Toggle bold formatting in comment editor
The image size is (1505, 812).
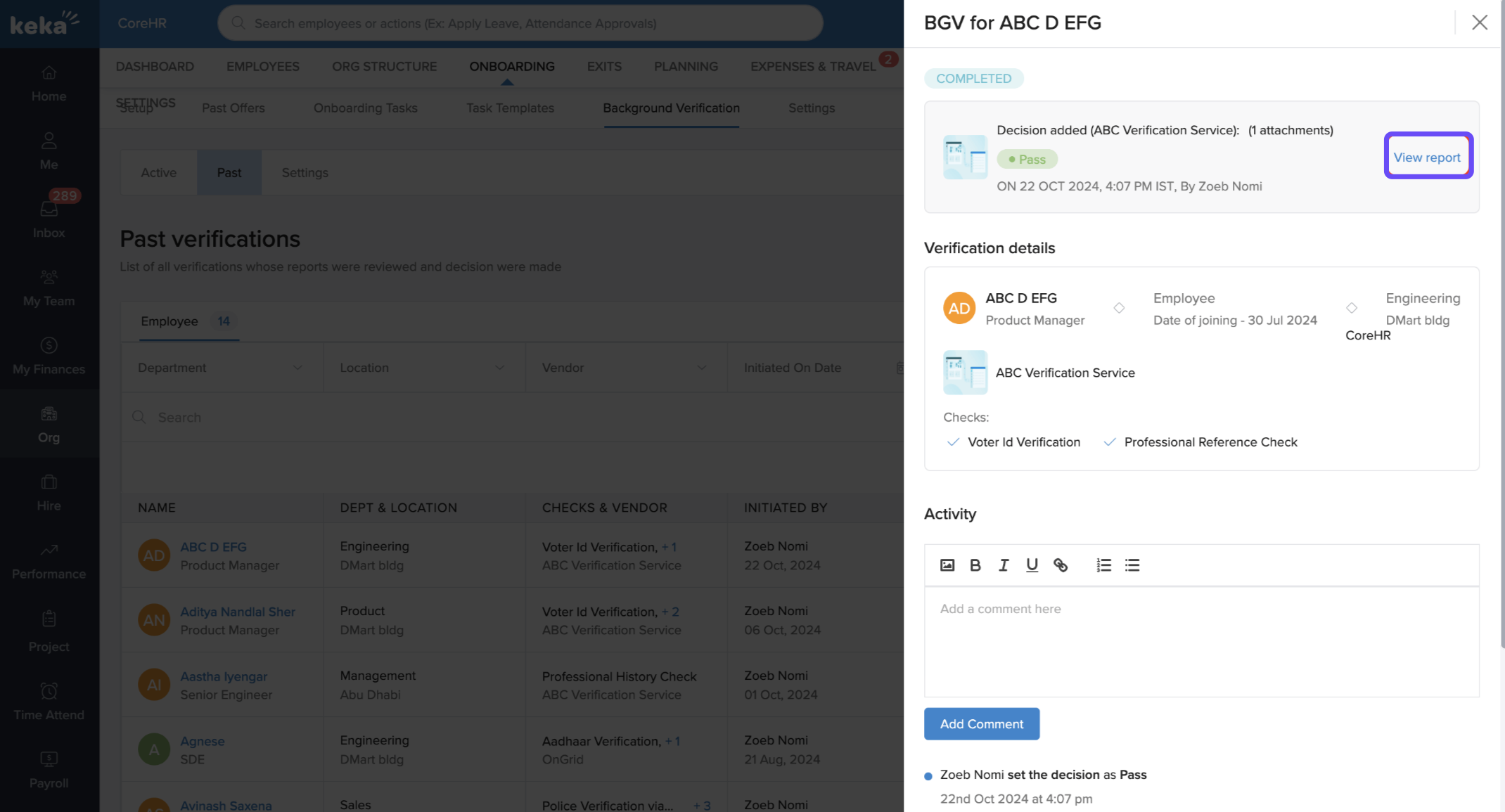coord(975,565)
